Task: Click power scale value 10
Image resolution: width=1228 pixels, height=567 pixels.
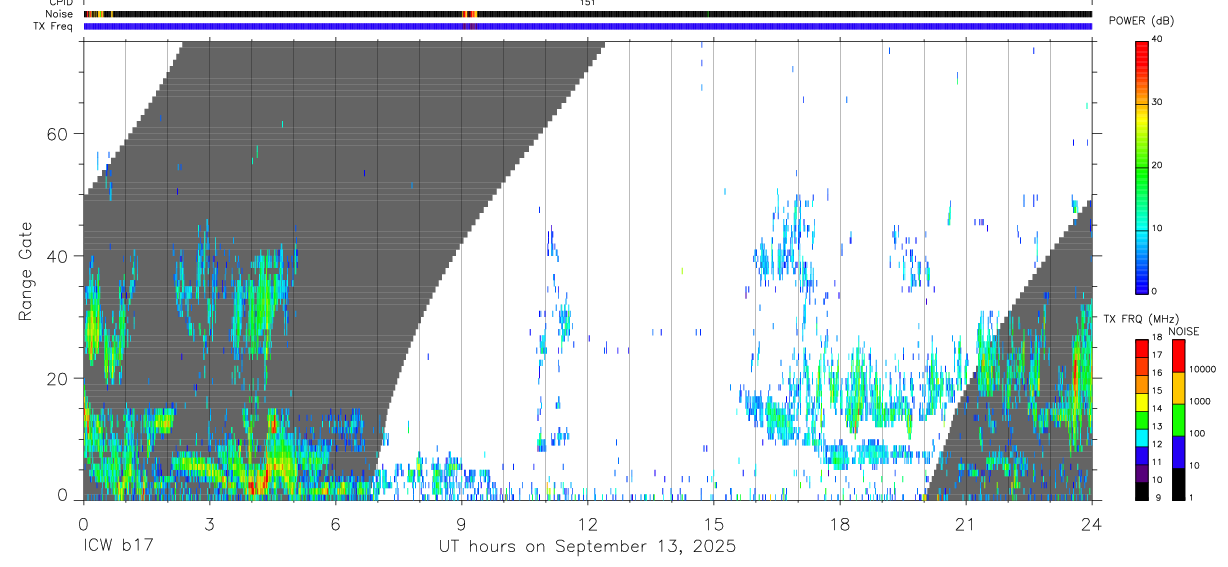Action: (x=1159, y=228)
